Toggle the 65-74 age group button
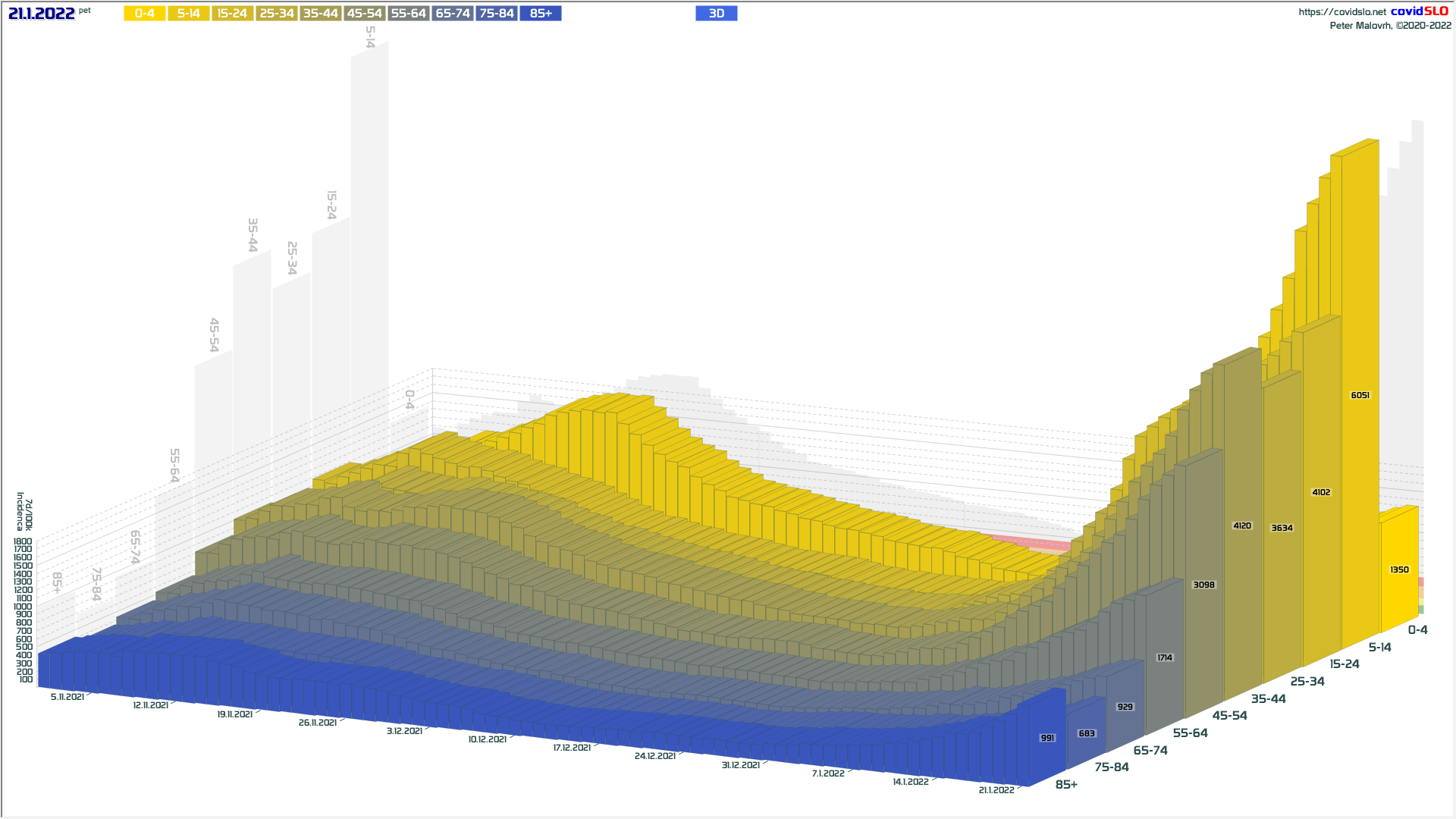This screenshot has width=1456, height=819. click(x=453, y=14)
